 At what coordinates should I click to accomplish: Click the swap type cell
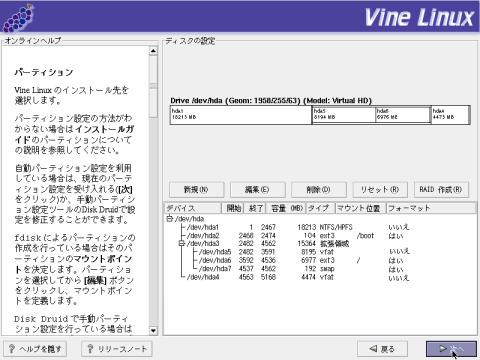[327, 269]
